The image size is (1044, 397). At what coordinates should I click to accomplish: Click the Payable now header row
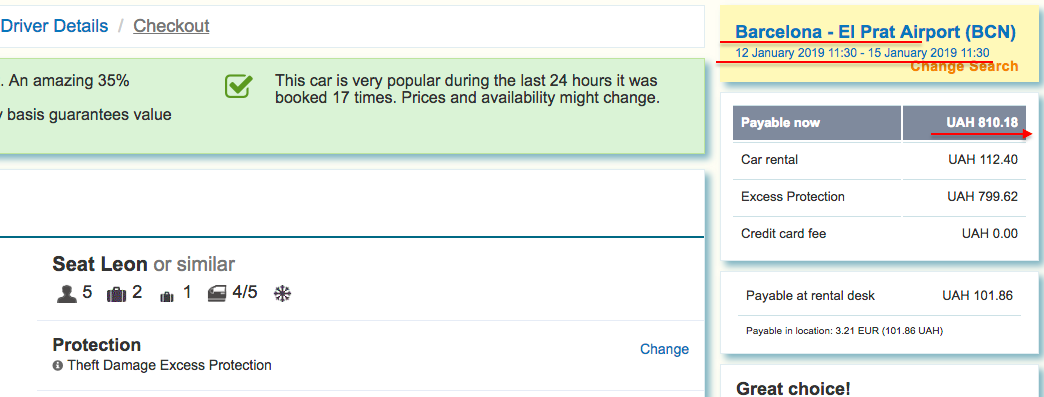pyautogui.click(x=876, y=123)
